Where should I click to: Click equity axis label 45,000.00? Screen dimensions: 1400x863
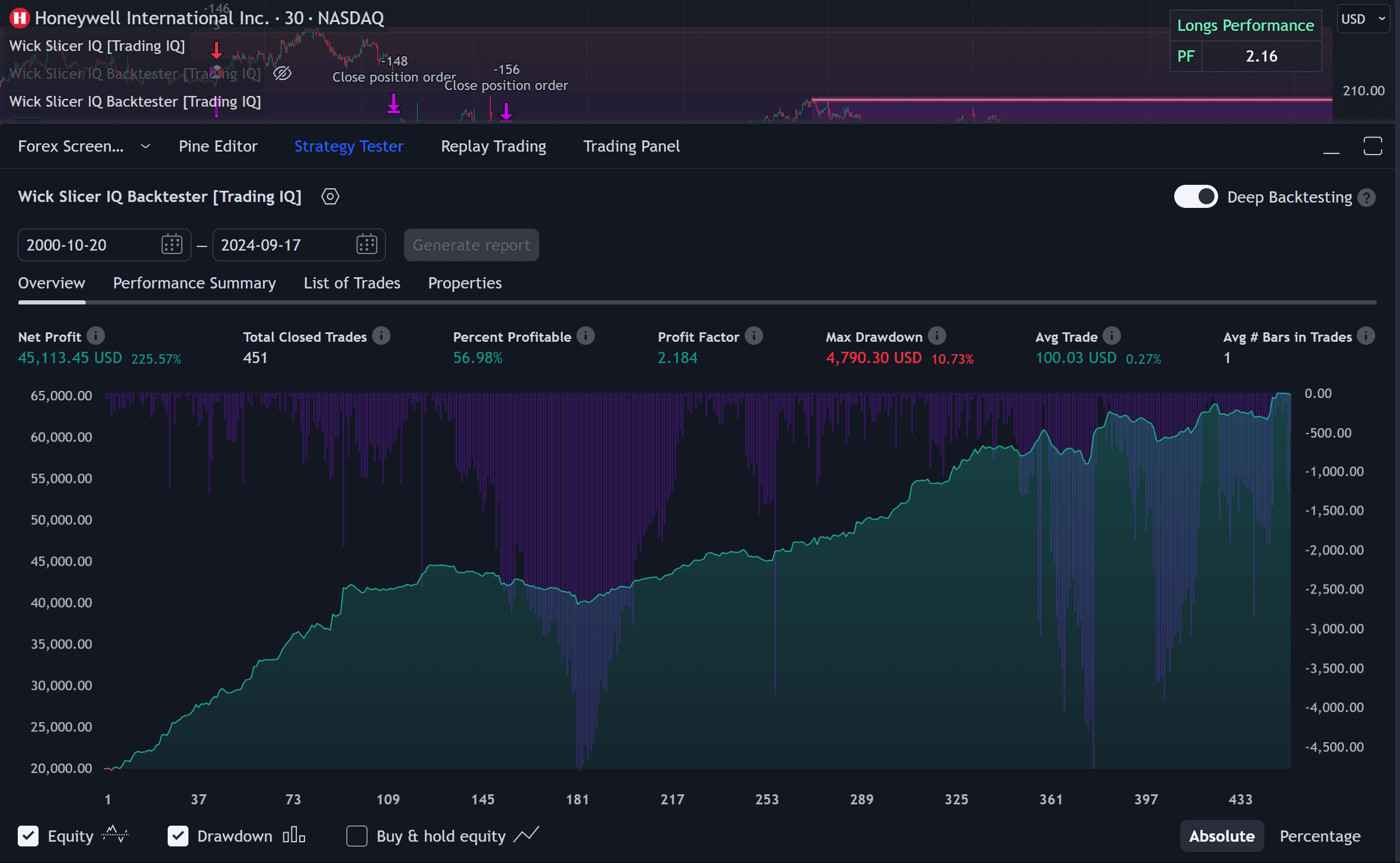(x=62, y=561)
